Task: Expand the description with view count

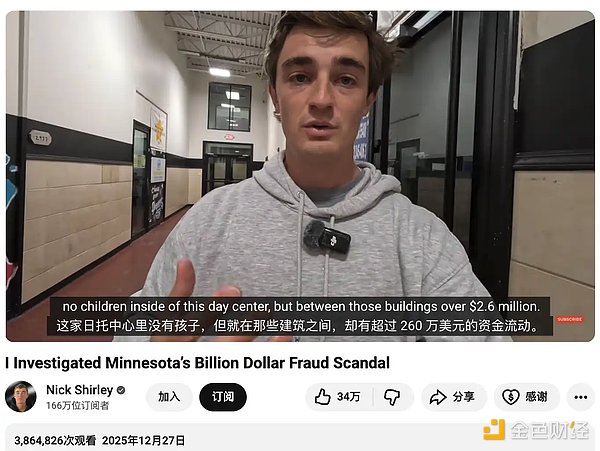Action: coord(300,437)
